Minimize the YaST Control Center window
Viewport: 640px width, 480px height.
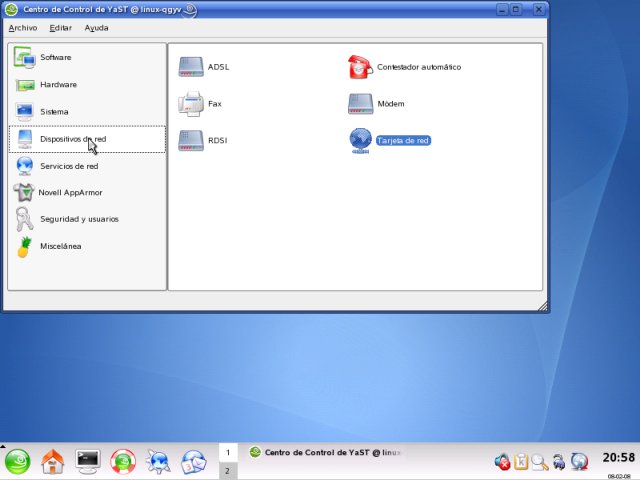point(503,9)
